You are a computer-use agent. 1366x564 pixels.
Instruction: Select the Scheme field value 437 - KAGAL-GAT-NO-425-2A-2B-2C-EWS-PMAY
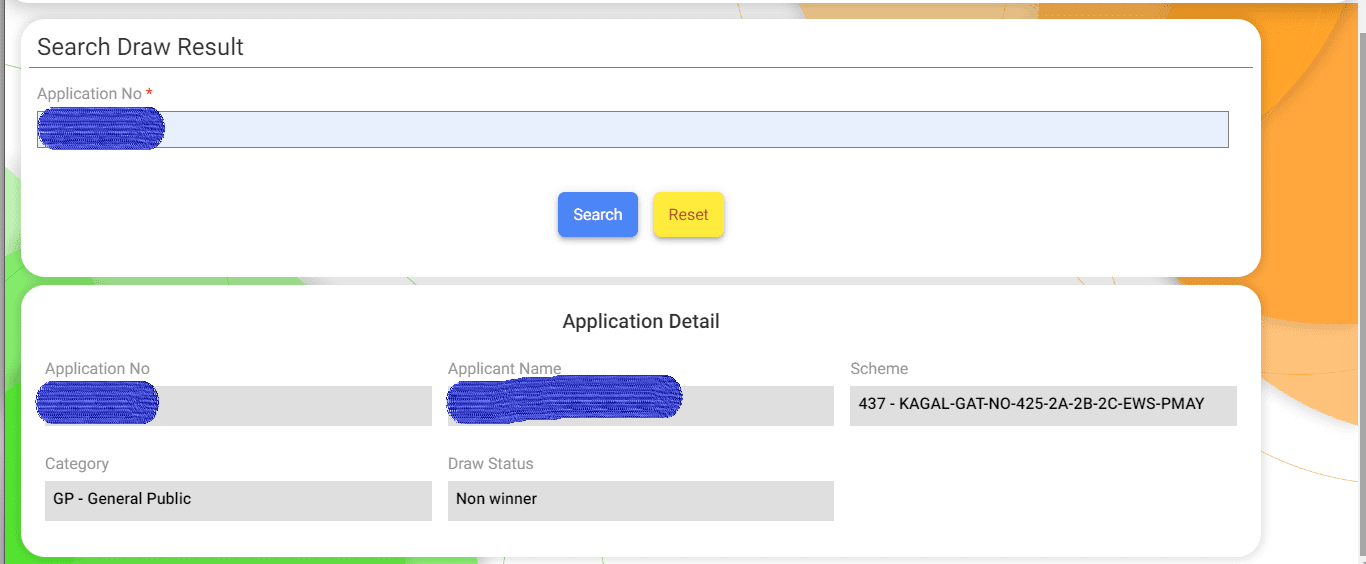(x=1043, y=405)
